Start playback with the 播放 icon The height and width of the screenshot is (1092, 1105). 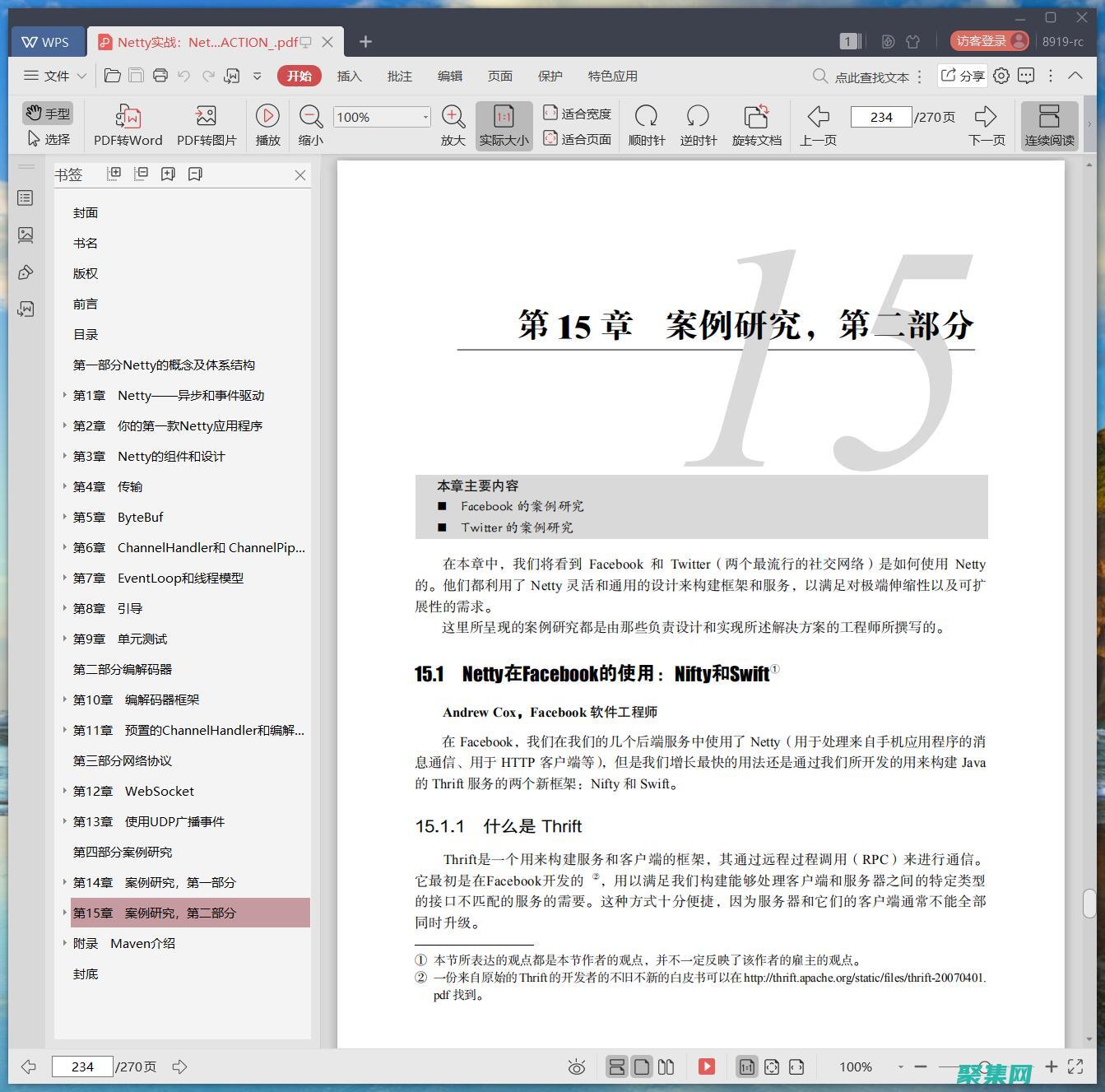tap(267, 124)
